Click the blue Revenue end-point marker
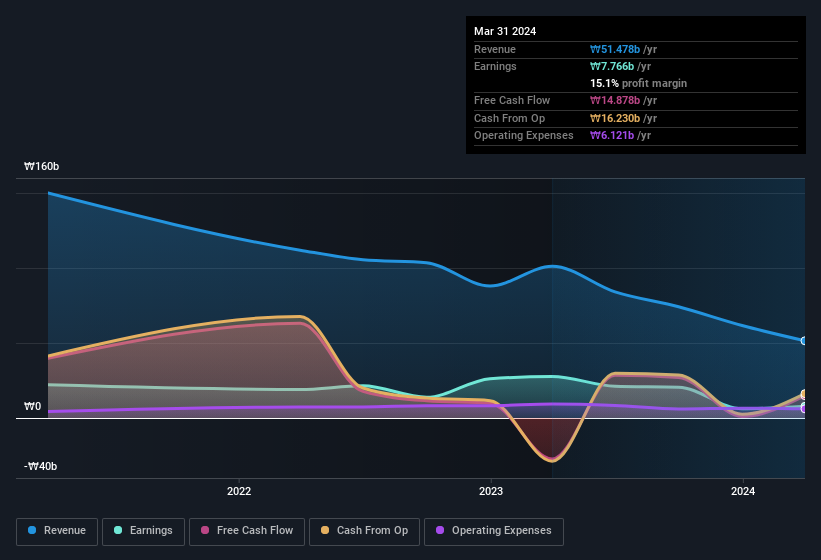Viewport: 821px width, 560px height. [x=804, y=341]
